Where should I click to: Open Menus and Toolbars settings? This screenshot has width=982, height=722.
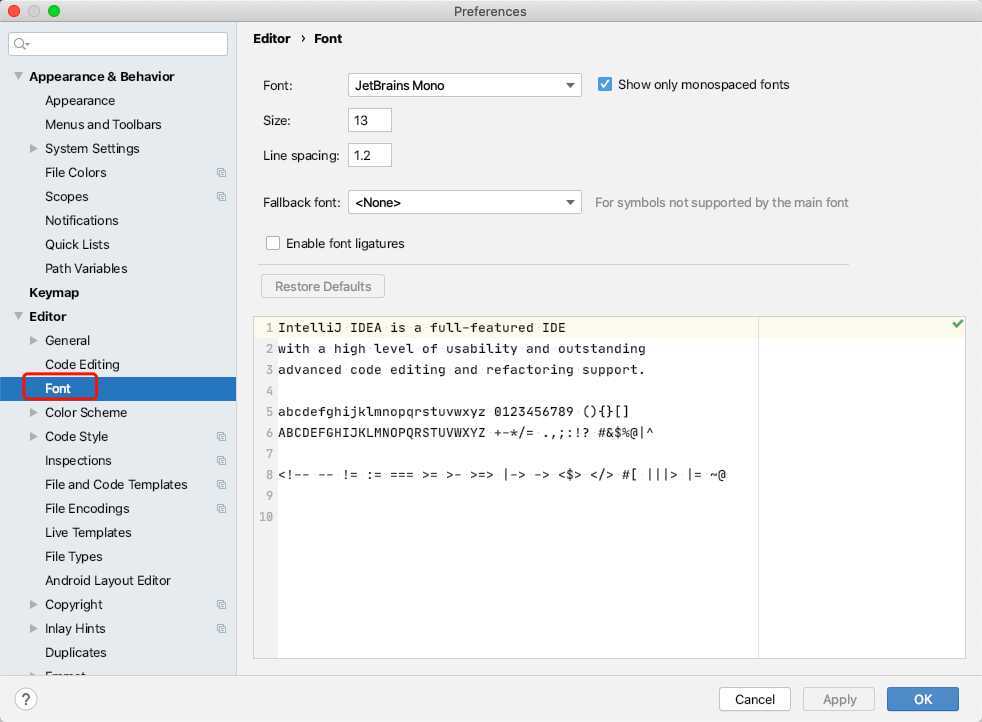pos(103,125)
